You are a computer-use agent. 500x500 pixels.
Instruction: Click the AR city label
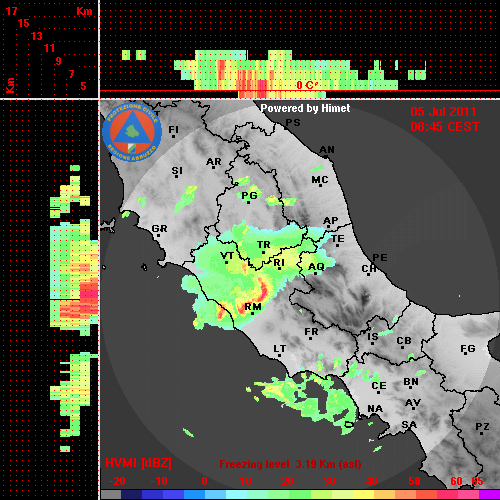point(214,162)
